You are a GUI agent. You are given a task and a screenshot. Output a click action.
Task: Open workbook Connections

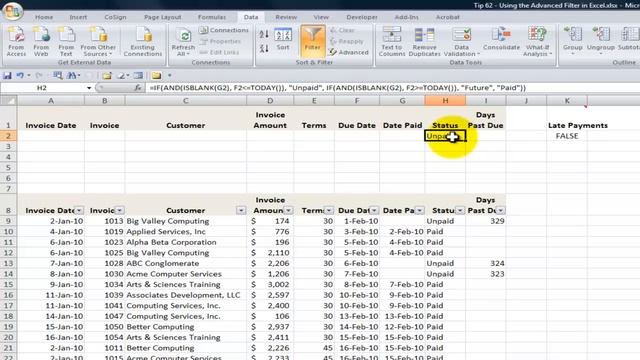(x=224, y=30)
